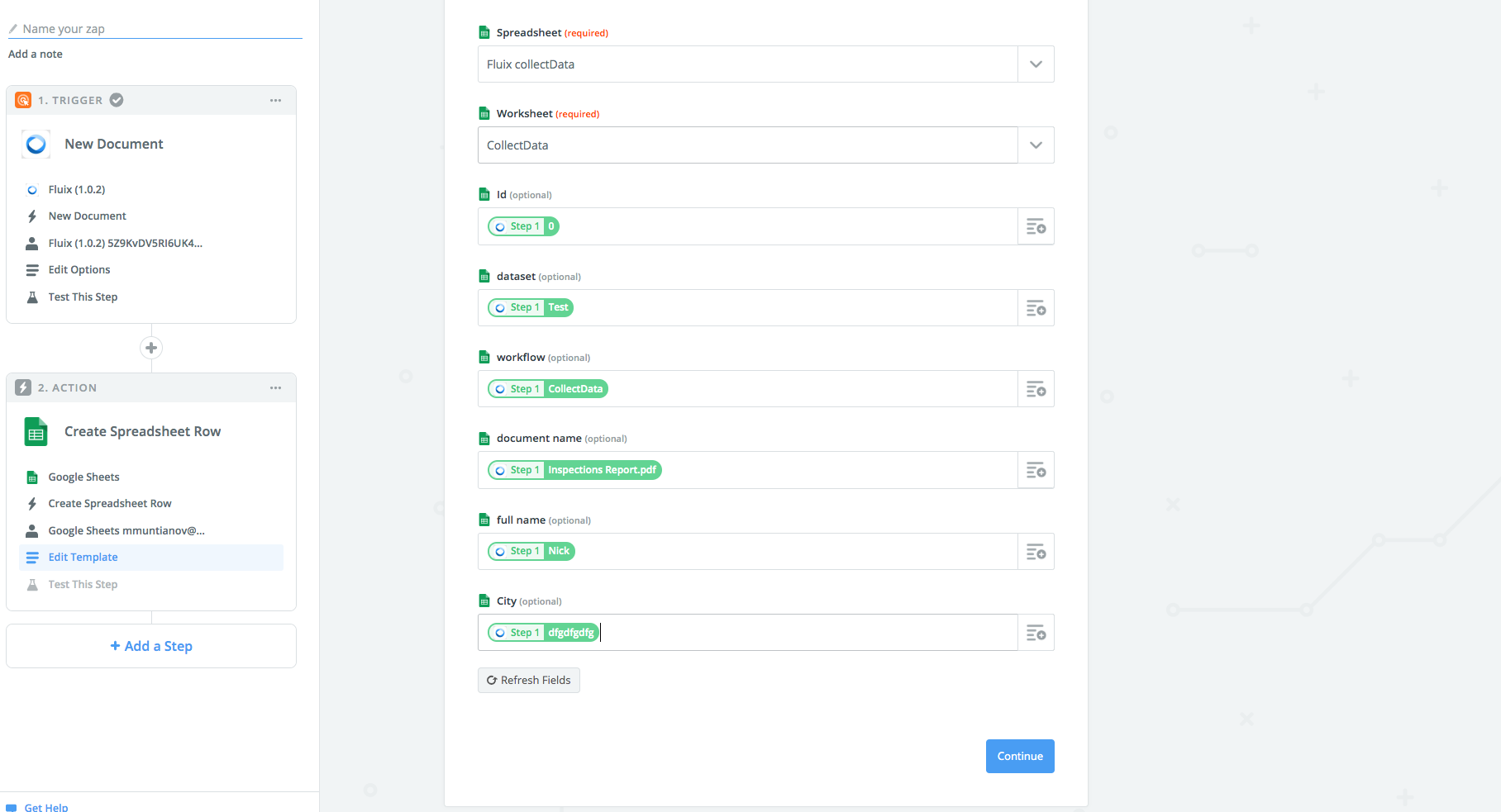Click Add a Step button
Image resolution: width=1501 pixels, height=812 pixels.
tap(151, 646)
